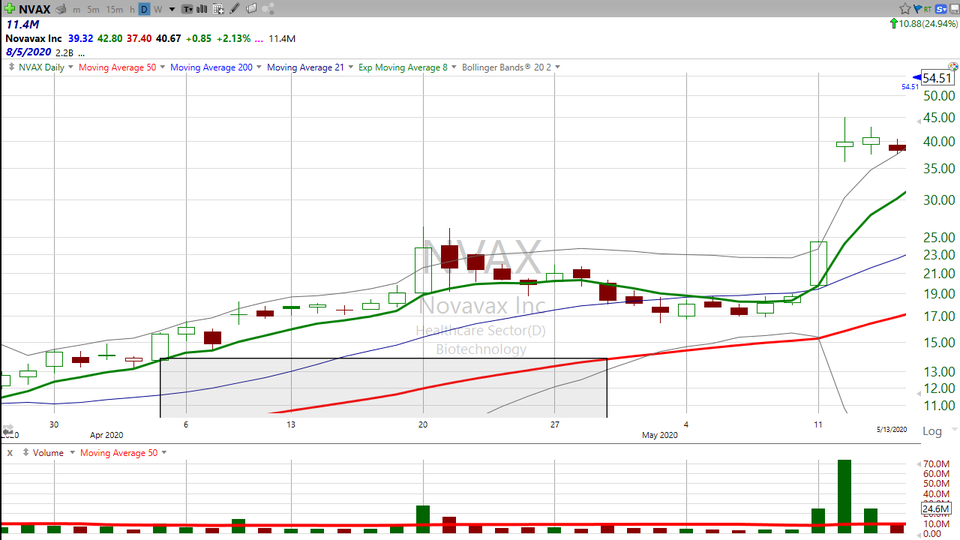This screenshot has height=540, width=960.
Task: Click the blue flag icon
Action: tap(916, 8)
